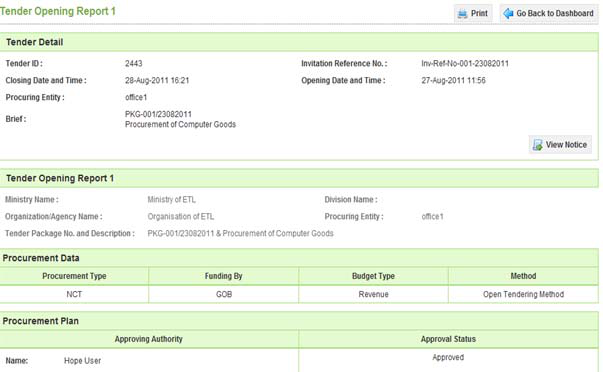Viewport: 603px width, 372px height.
Task: Click closing date 28-Aug-2011 16:21
Action: coord(157,80)
